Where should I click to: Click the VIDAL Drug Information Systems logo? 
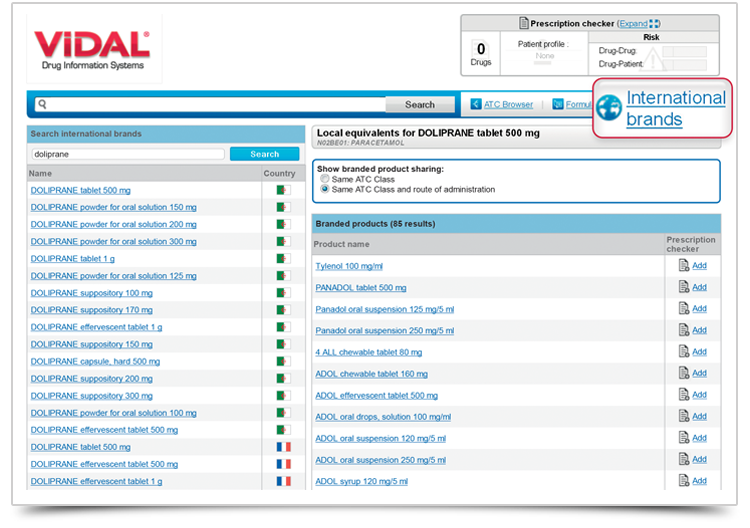[92, 50]
